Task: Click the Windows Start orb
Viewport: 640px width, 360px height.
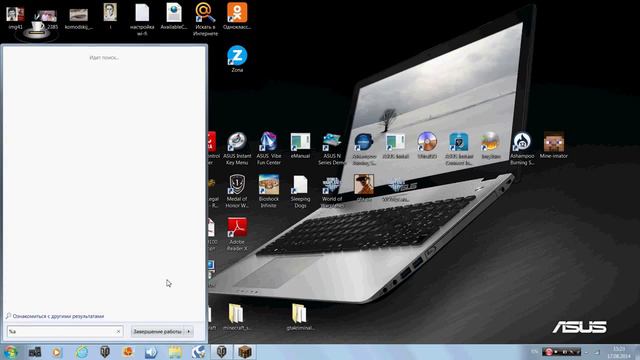Action: 10,352
